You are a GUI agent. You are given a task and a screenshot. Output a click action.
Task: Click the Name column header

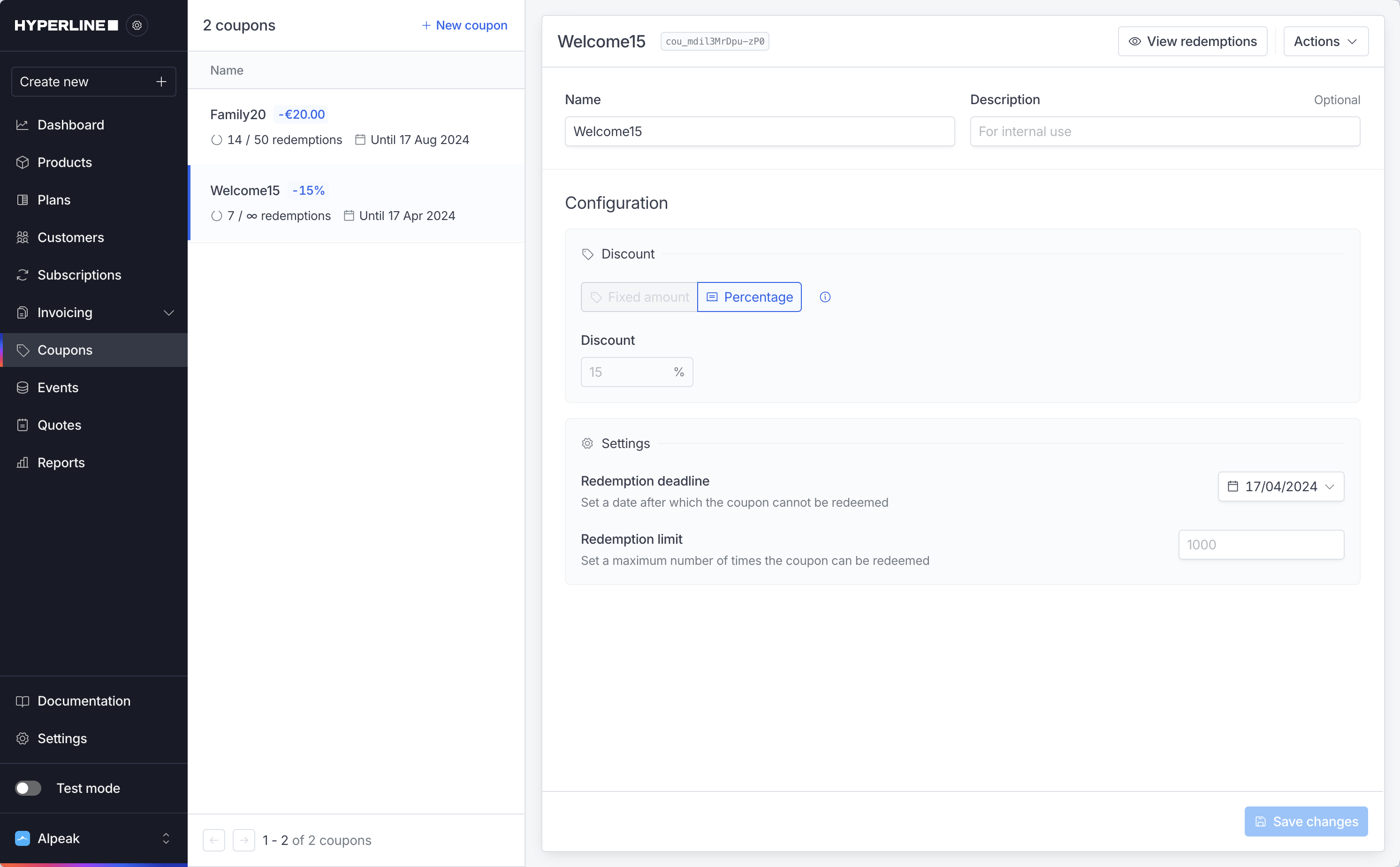click(227, 70)
